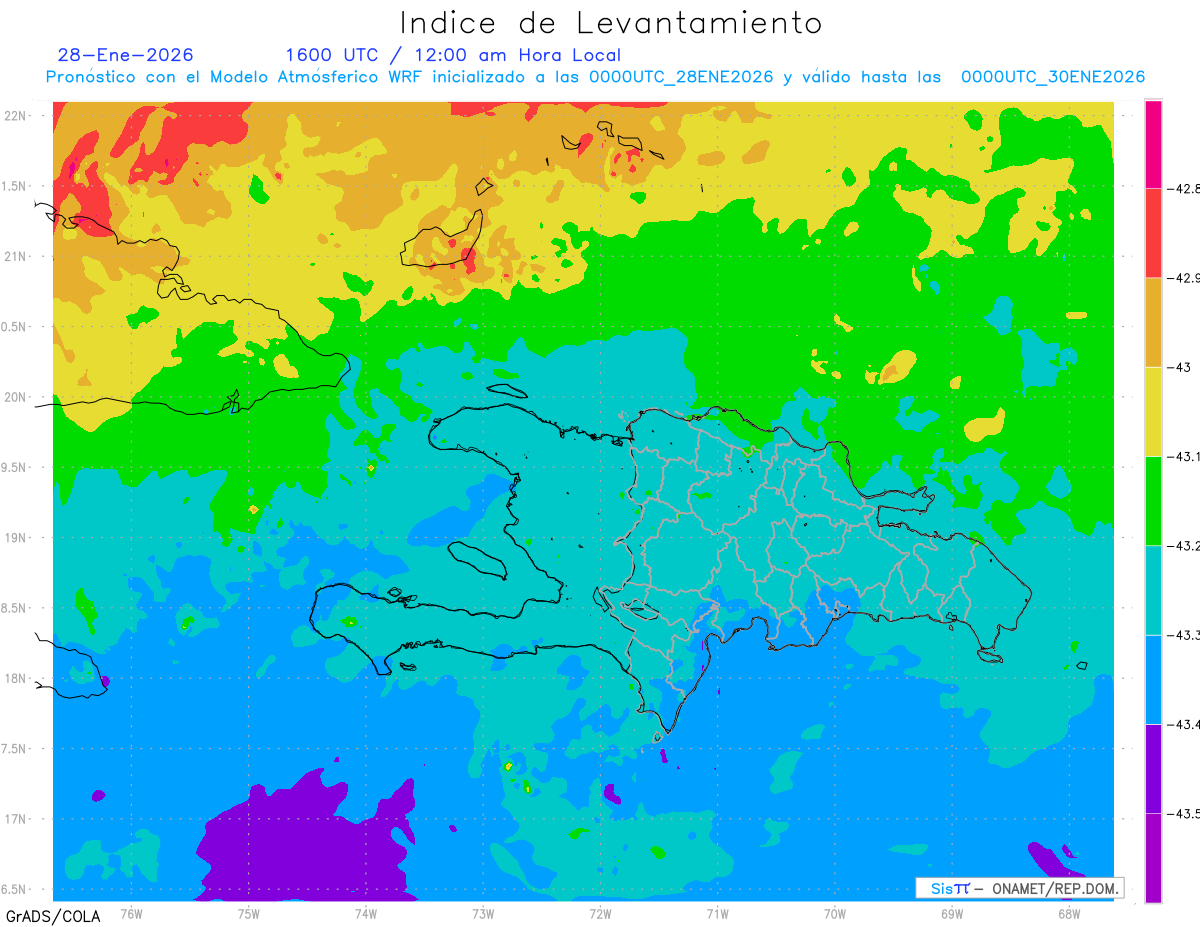Select the '0000UTC_28ENE2026' initialization time
Screen dimensions: 1200x927
681,77
